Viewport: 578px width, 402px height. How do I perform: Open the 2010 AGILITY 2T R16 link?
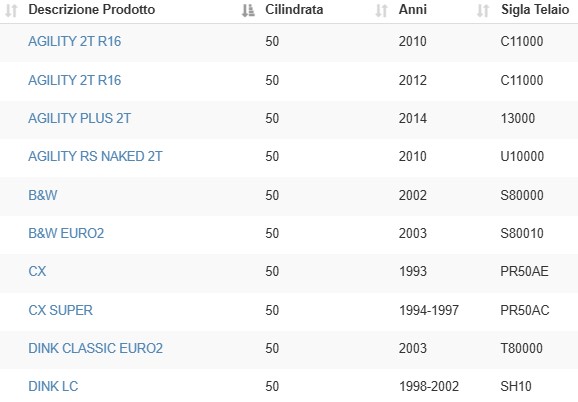(74, 41)
